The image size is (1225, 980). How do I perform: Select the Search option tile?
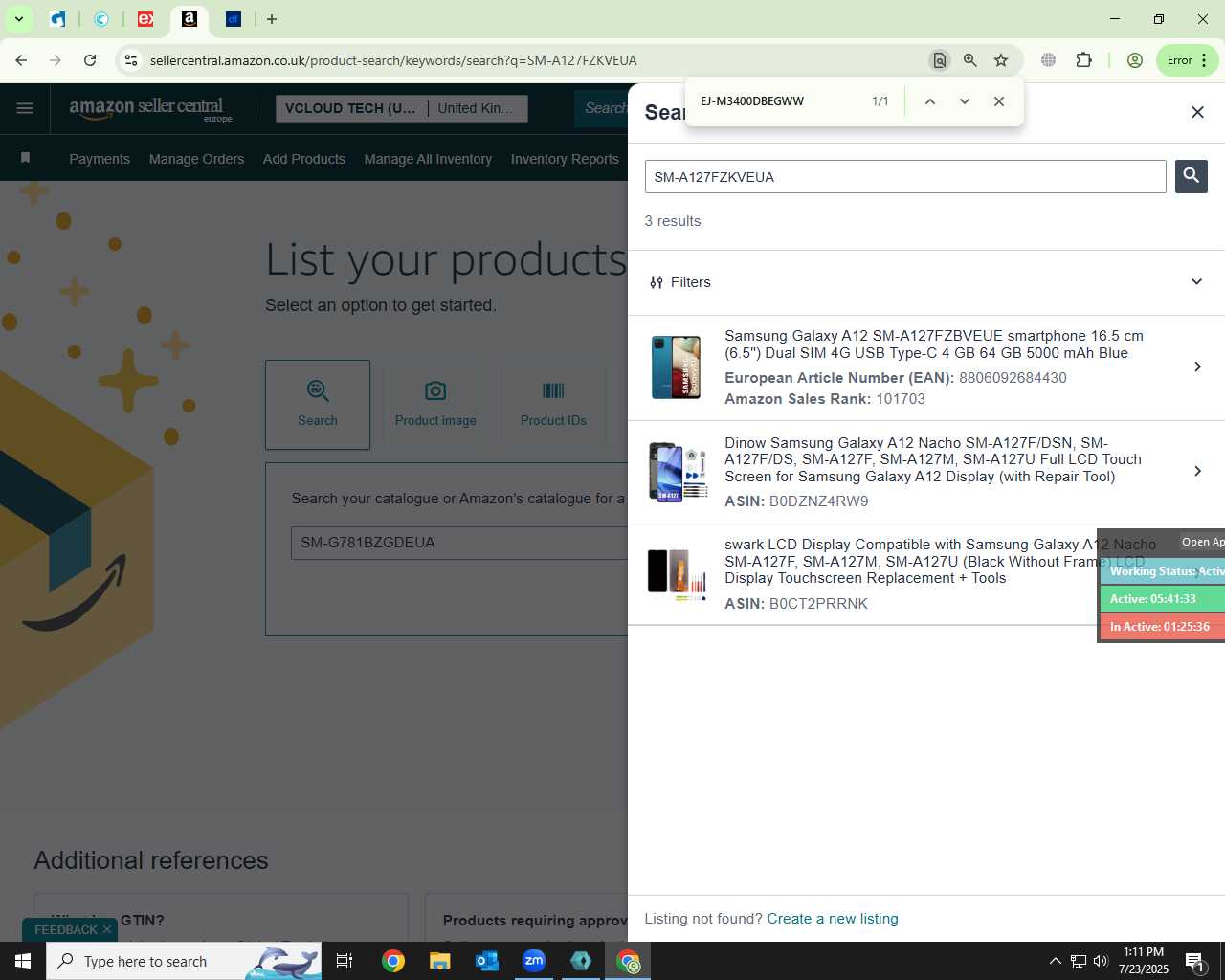click(318, 405)
